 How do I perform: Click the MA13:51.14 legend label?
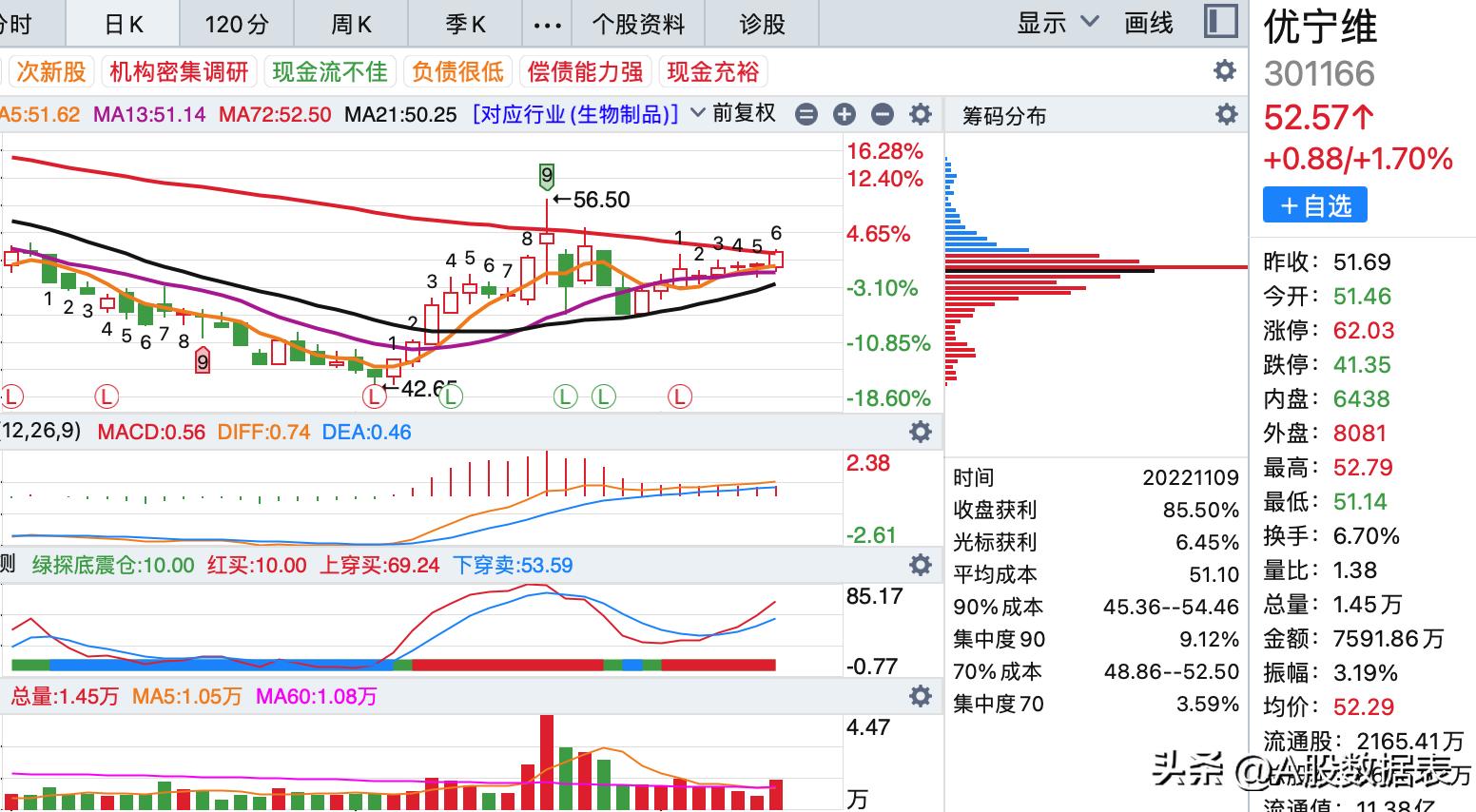tap(149, 115)
